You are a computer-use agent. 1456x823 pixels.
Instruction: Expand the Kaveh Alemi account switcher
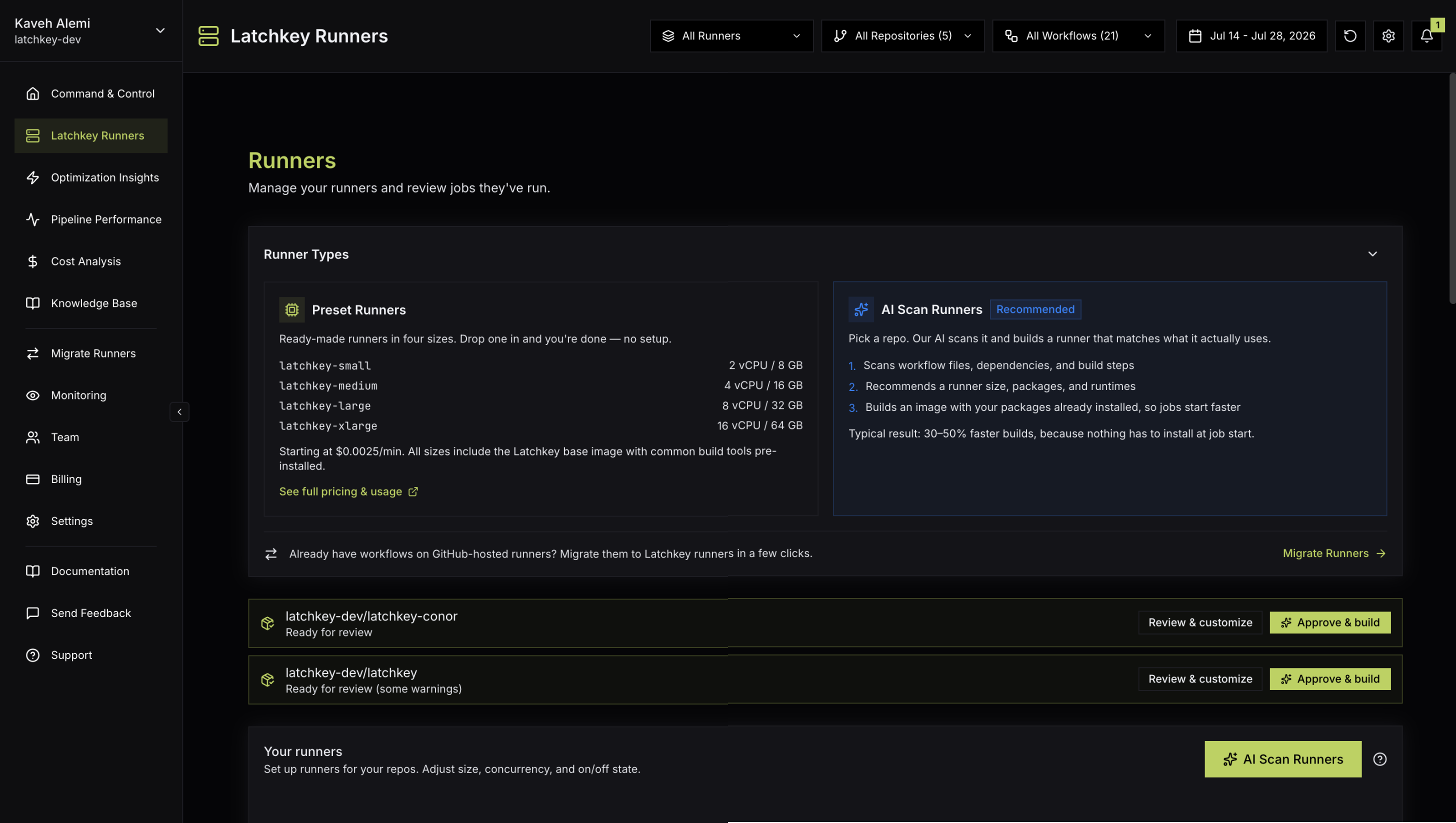pyautogui.click(x=90, y=30)
